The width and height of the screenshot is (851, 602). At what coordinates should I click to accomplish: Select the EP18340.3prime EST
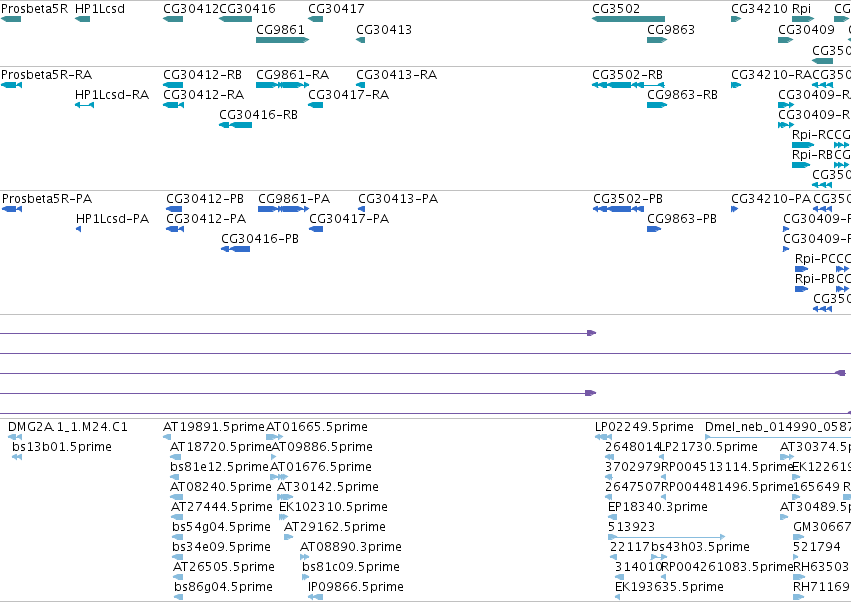click(x=612, y=517)
